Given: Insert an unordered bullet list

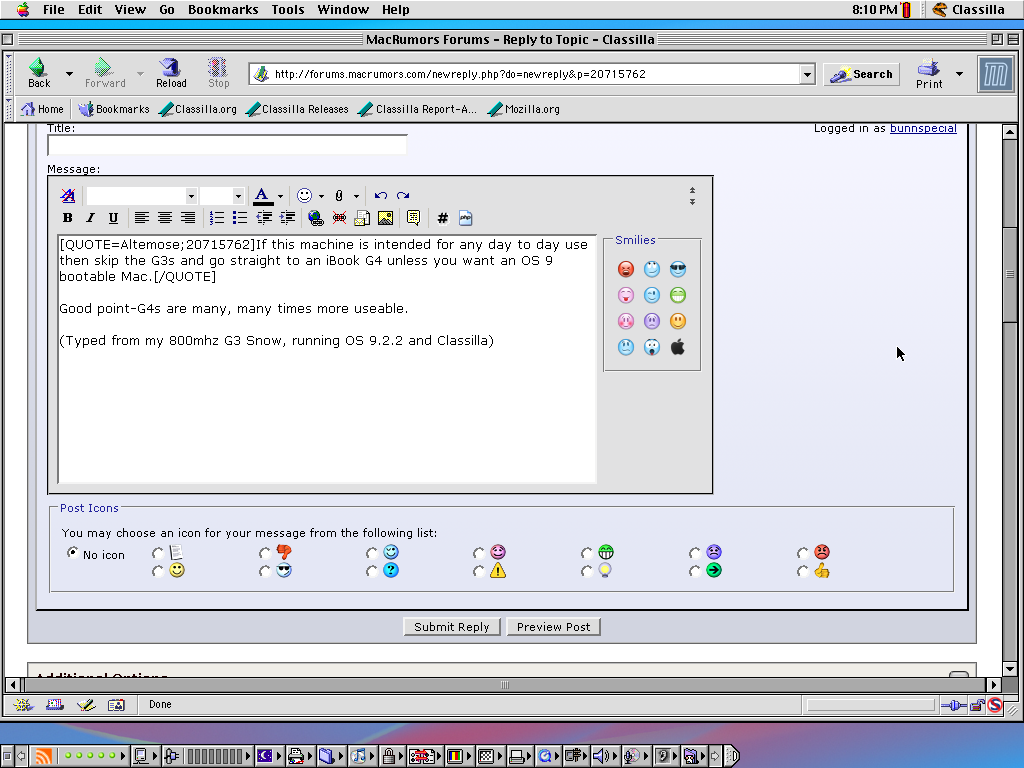Looking at the screenshot, I should click(x=240, y=218).
